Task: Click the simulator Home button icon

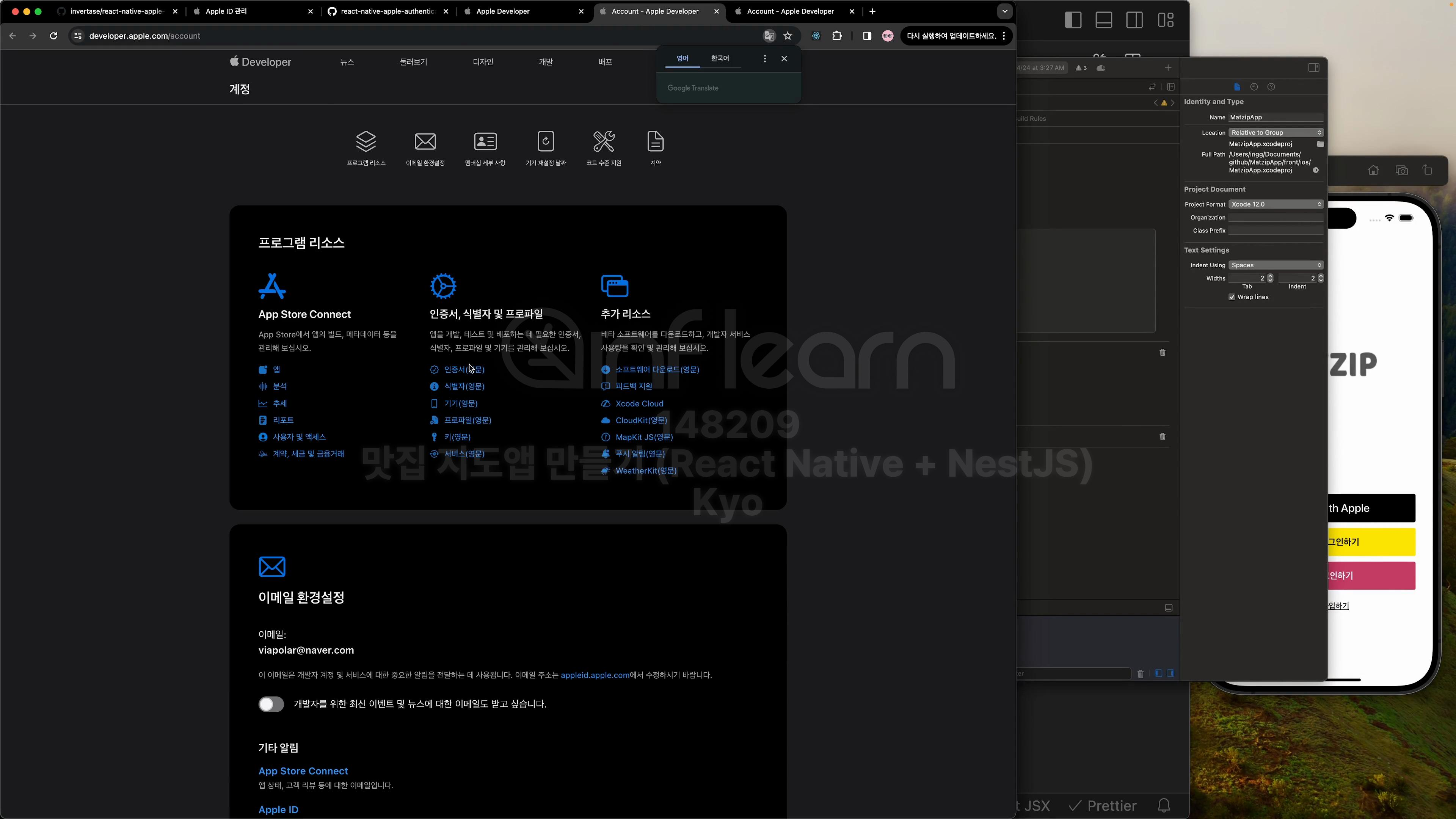Action: (1373, 170)
